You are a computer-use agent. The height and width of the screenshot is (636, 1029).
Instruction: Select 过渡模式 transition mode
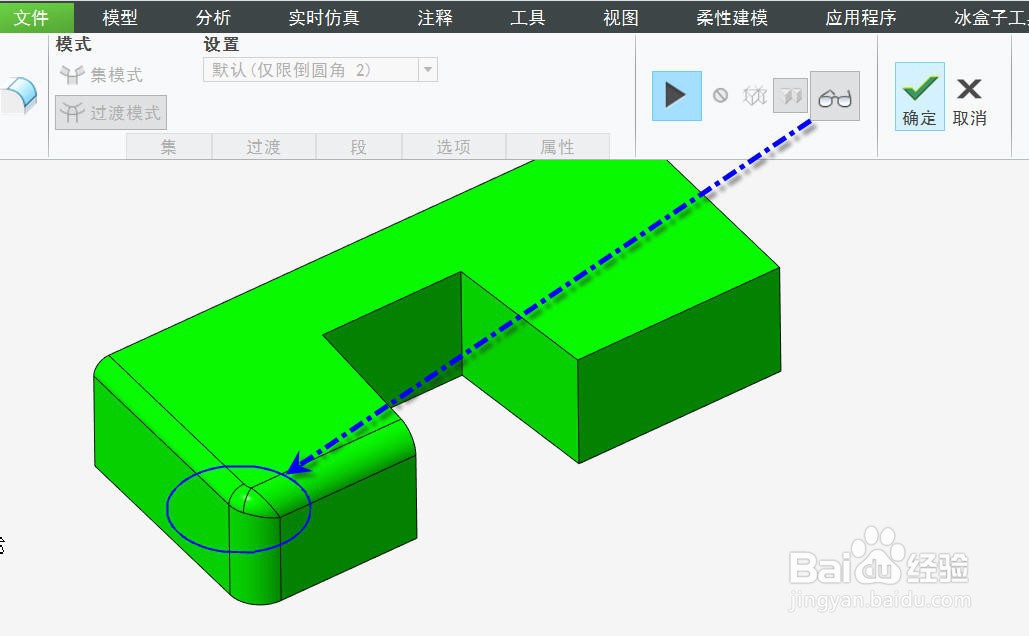111,112
